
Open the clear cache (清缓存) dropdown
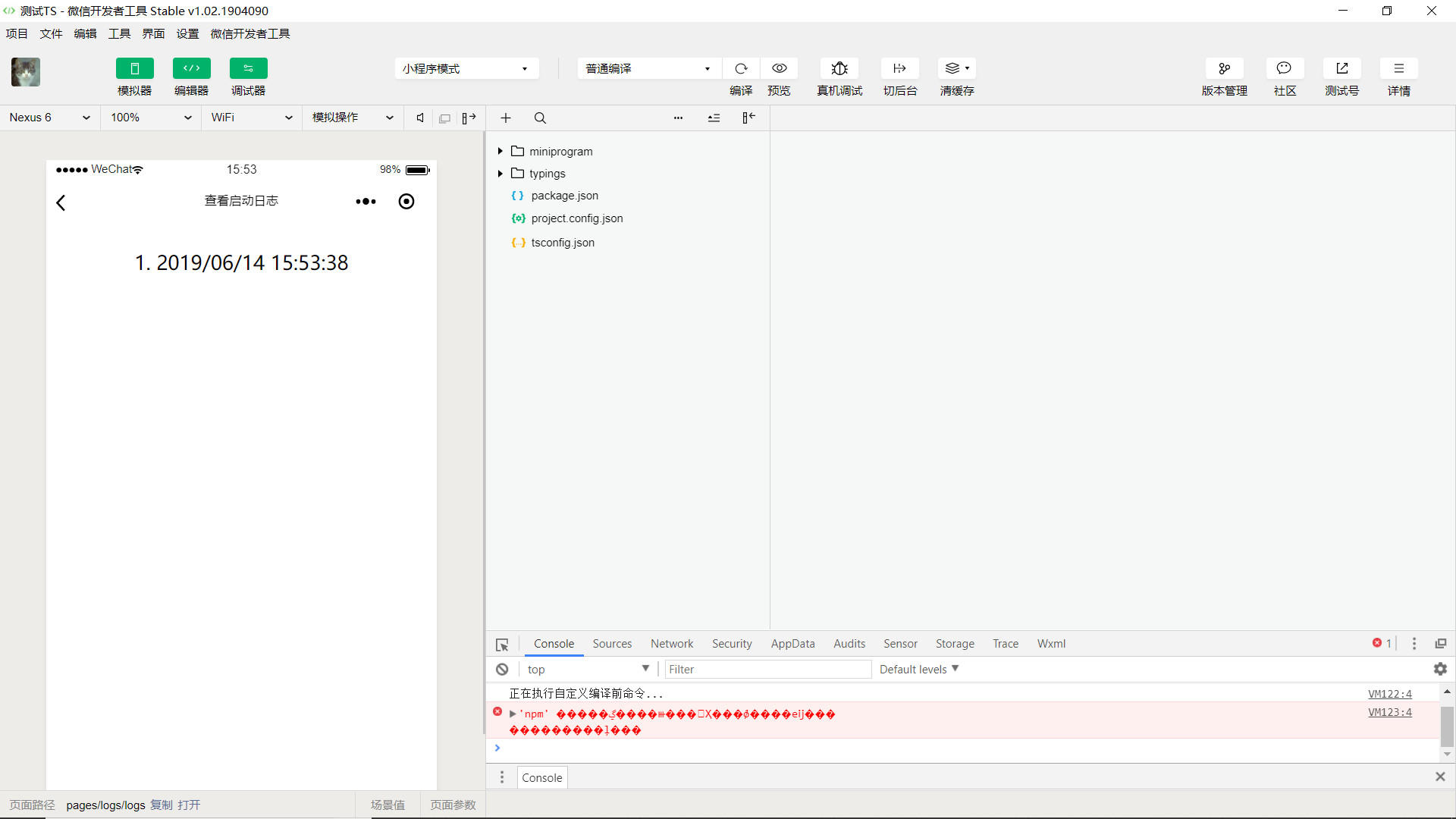[x=957, y=68]
